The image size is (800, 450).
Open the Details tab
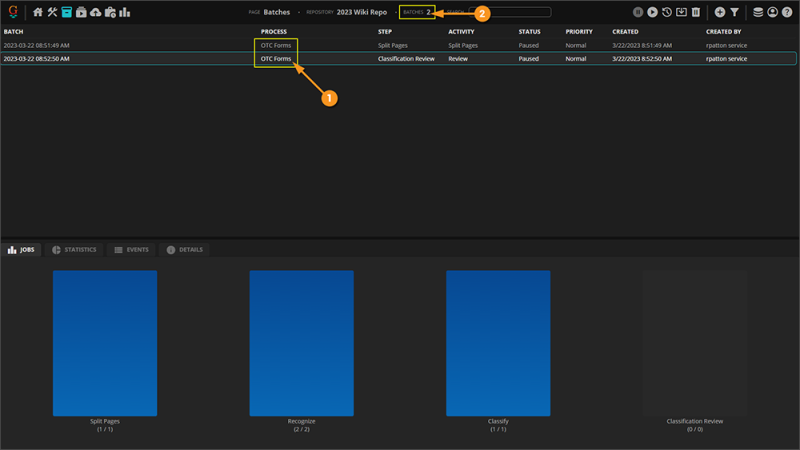coord(184,250)
